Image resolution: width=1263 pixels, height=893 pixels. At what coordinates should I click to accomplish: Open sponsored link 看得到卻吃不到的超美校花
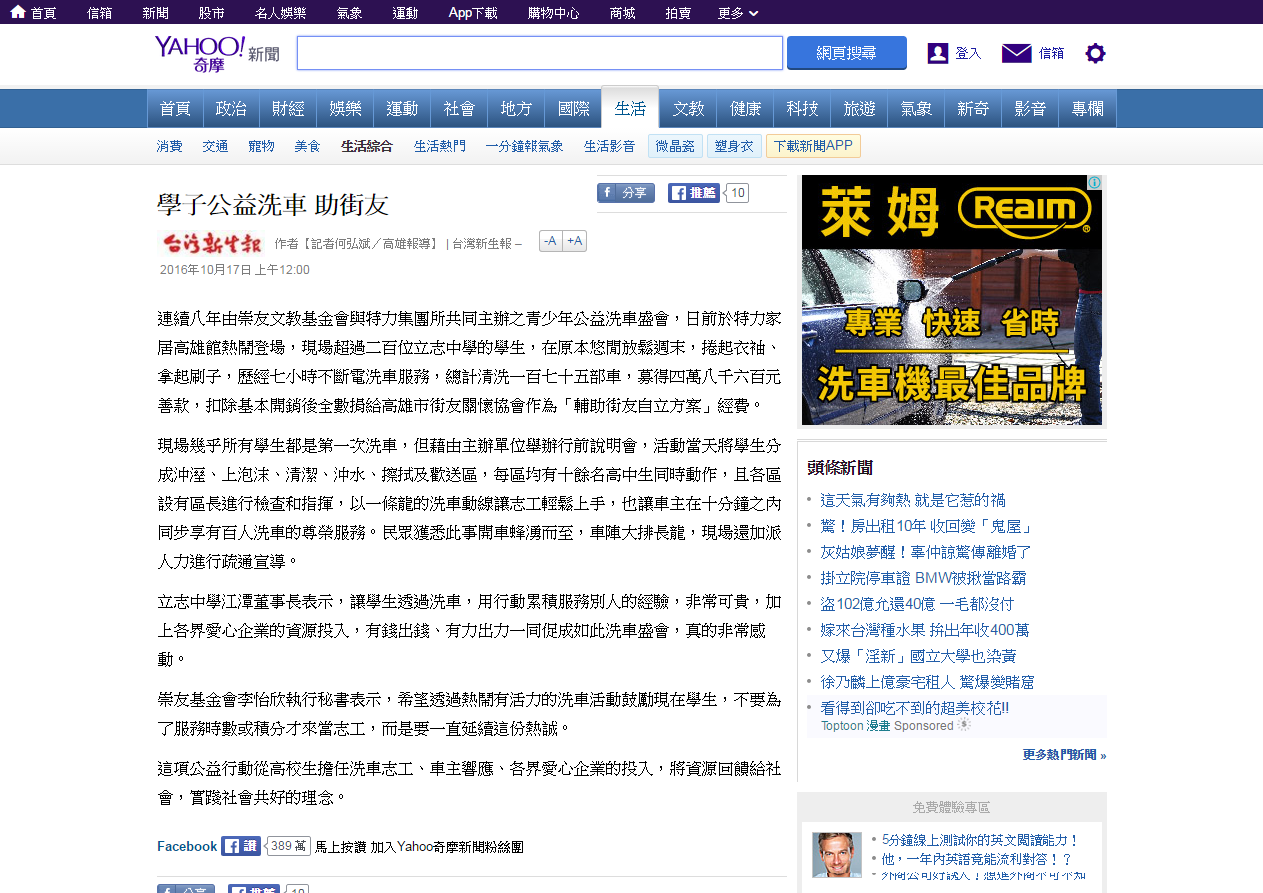point(915,708)
